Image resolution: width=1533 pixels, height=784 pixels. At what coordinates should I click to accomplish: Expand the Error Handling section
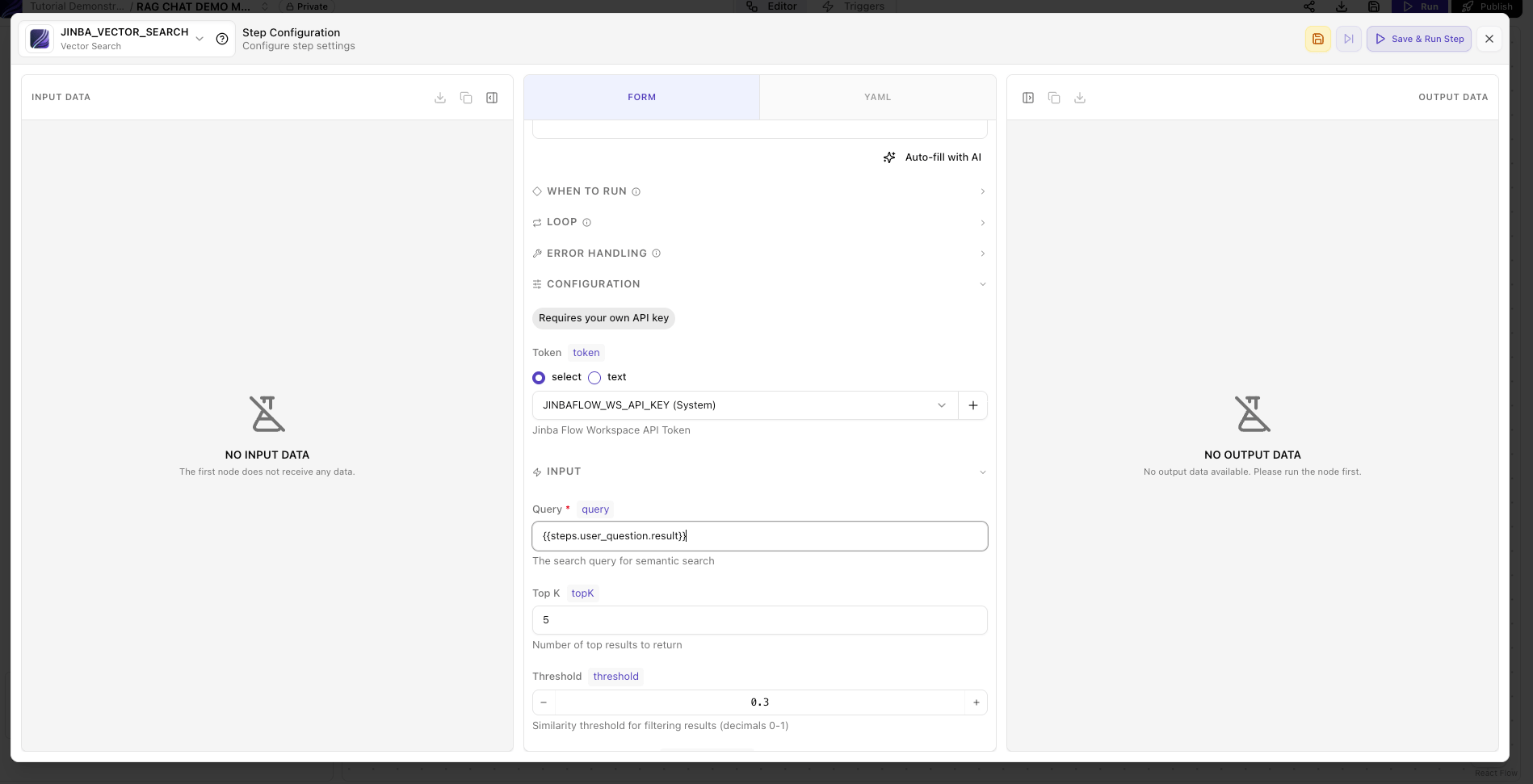(759, 254)
